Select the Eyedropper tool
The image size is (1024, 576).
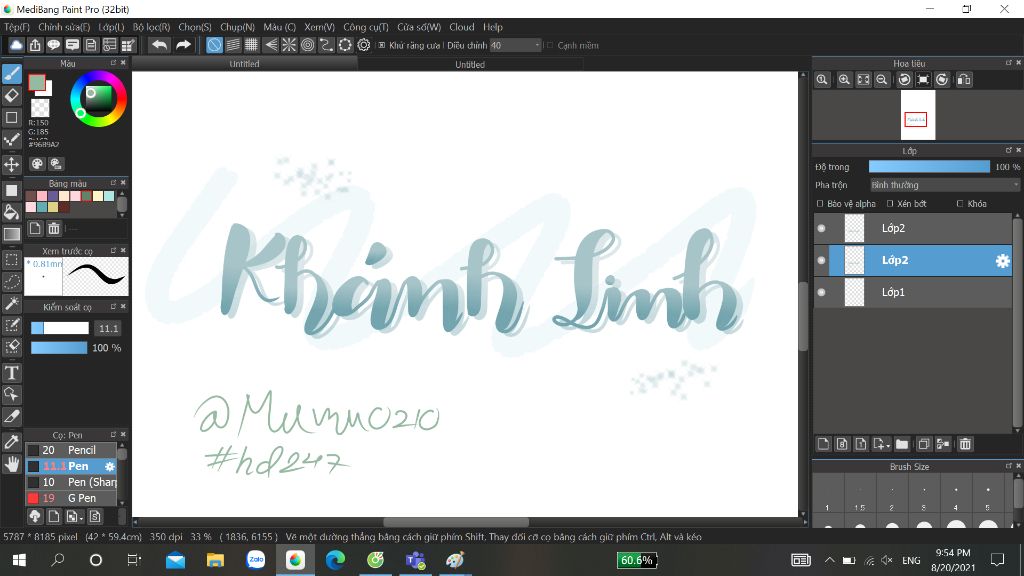point(12,441)
